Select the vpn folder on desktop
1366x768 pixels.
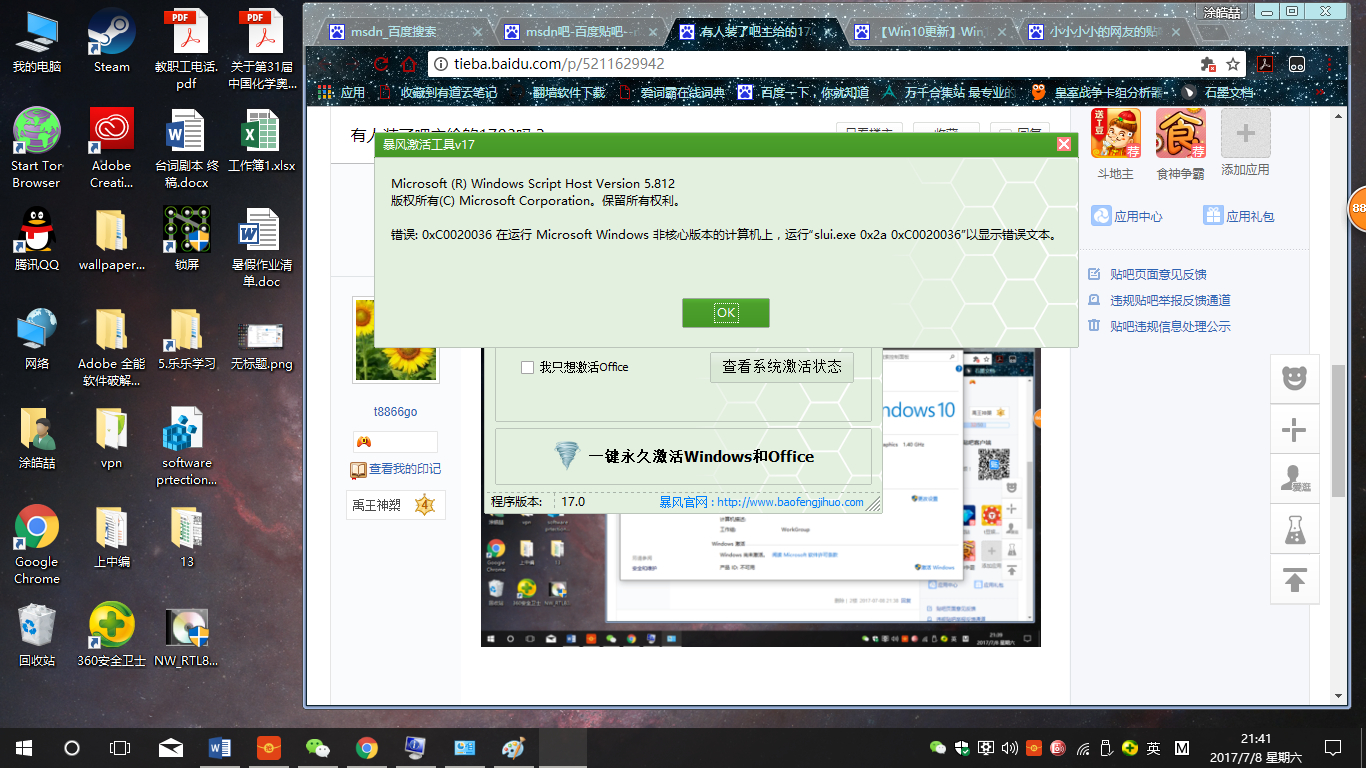[111, 438]
